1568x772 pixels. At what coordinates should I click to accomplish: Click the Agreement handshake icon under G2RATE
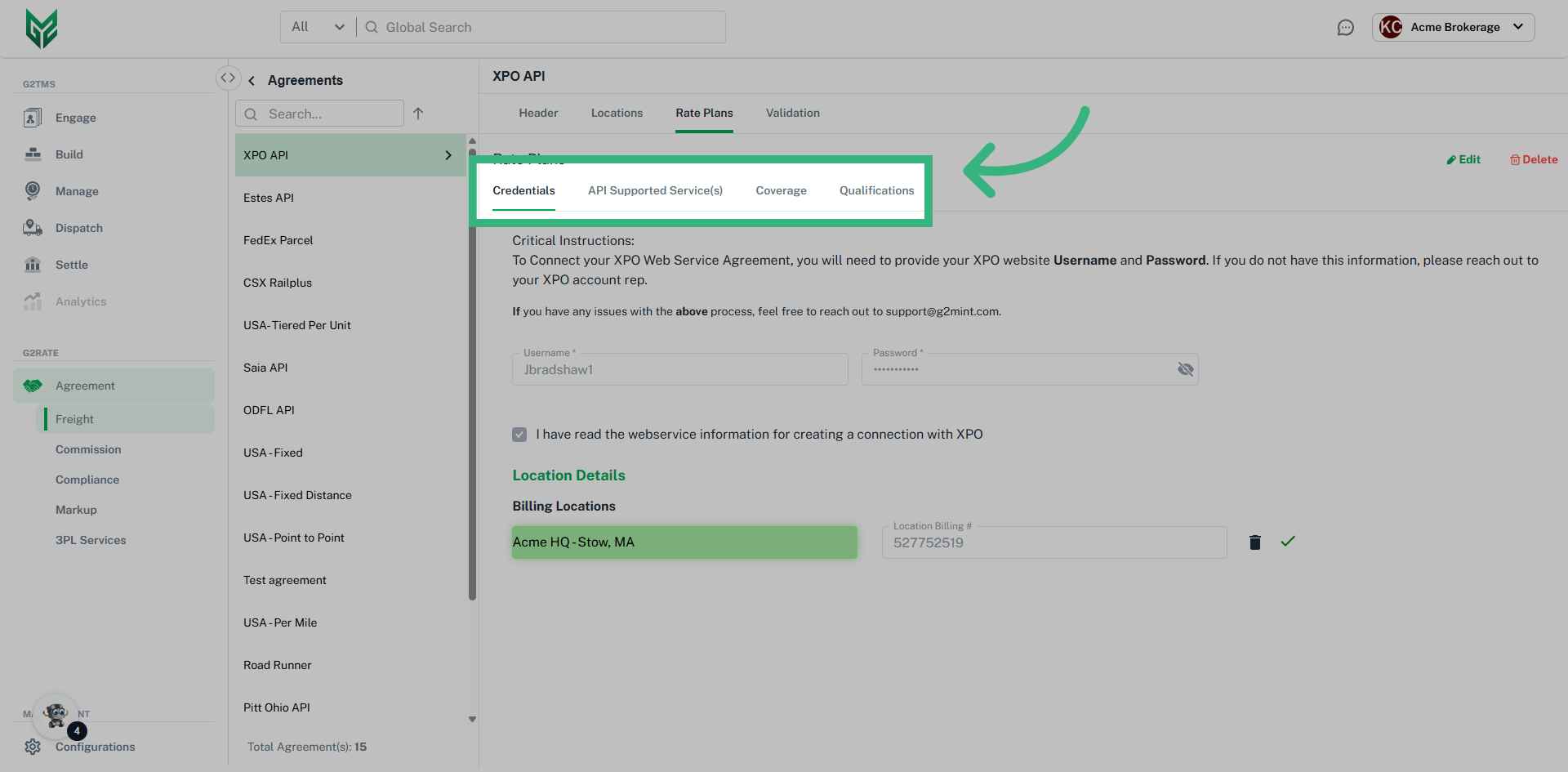click(x=32, y=386)
